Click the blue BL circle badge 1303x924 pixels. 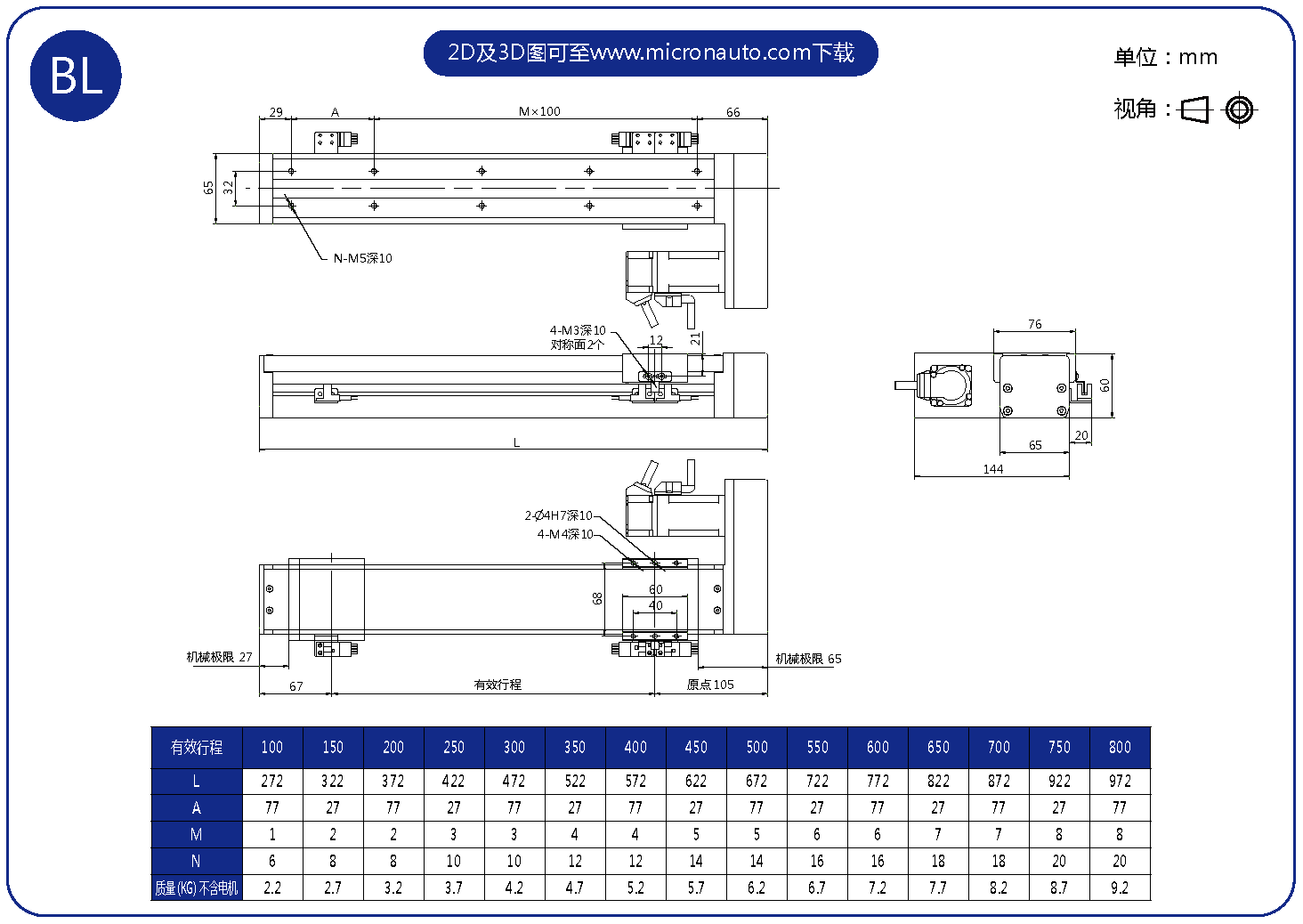(76, 76)
